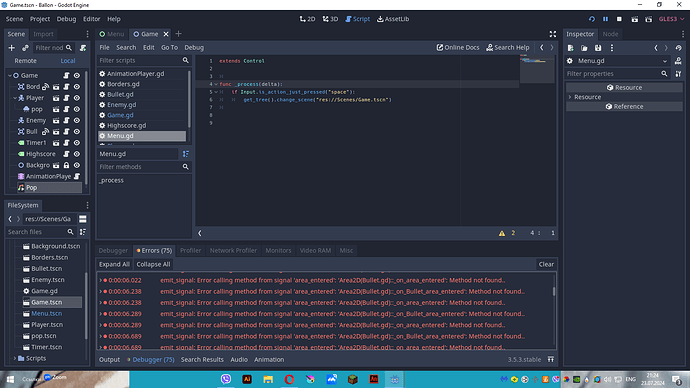Toggle visibility of the Game root node
Image resolution: width=690 pixels, height=388 pixels.
click(77, 75)
